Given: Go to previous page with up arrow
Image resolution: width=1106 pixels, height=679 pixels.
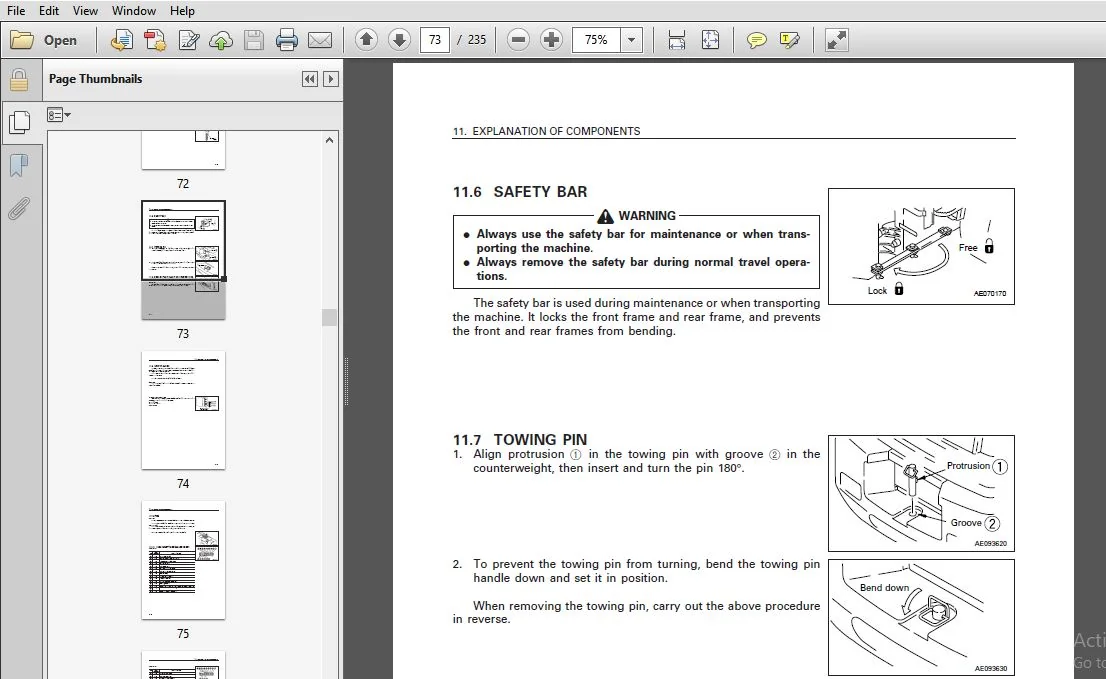Looking at the screenshot, I should (x=366, y=40).
